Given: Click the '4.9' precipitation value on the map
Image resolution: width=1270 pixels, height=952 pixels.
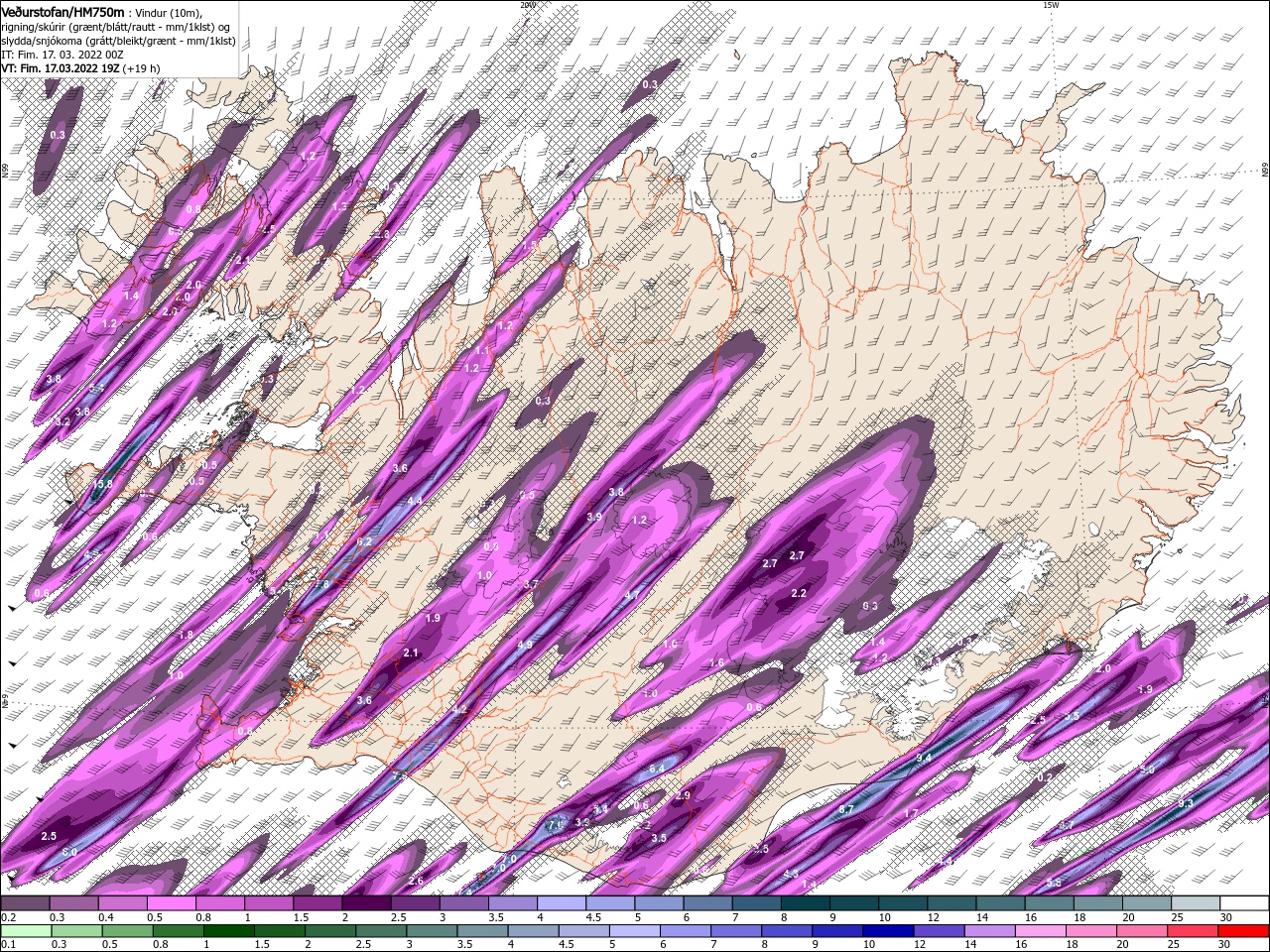Looking at the screenshot, I should click(525, 645).
